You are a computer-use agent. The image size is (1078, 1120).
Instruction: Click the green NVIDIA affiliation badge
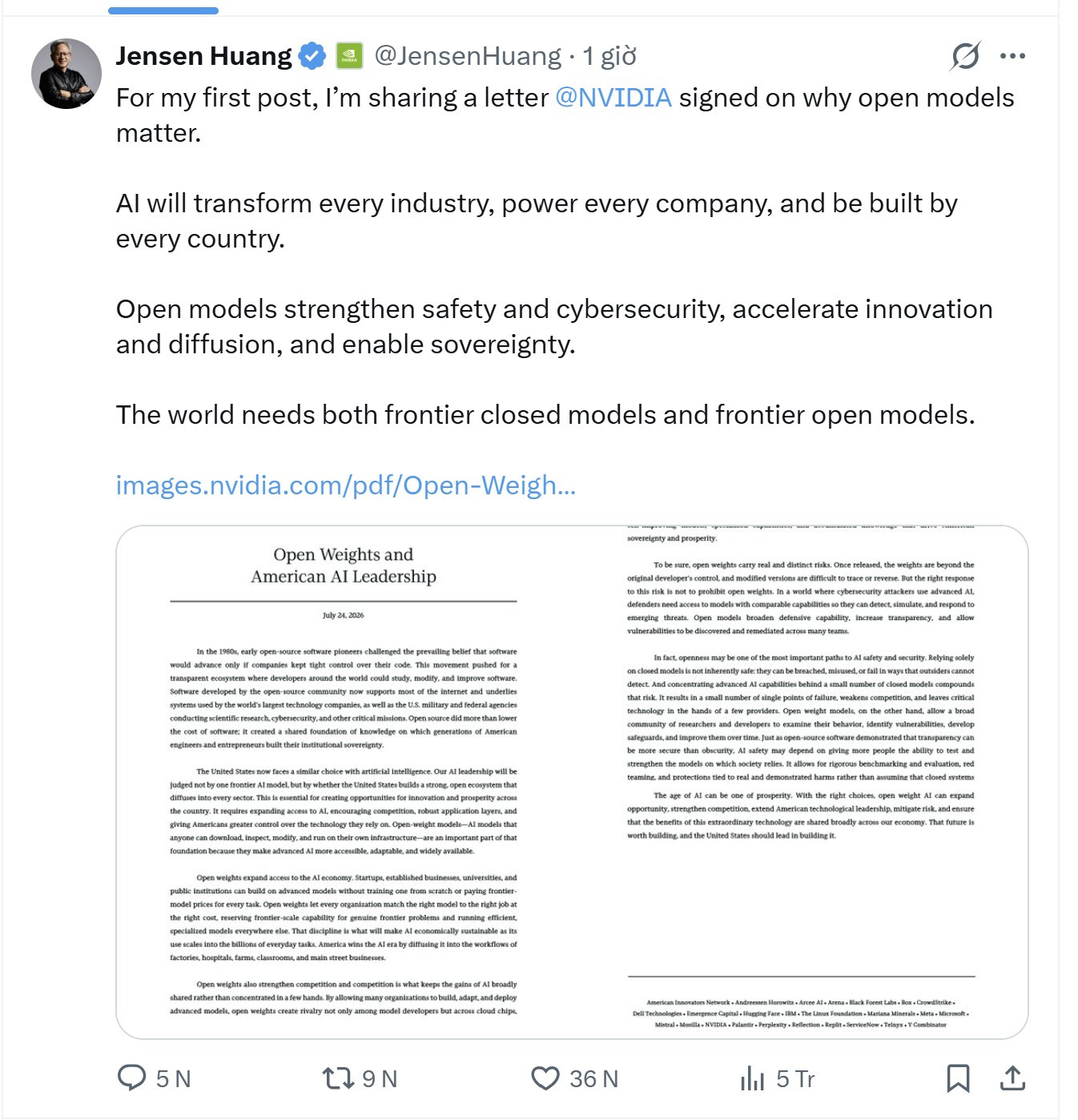tap(349, 56)
